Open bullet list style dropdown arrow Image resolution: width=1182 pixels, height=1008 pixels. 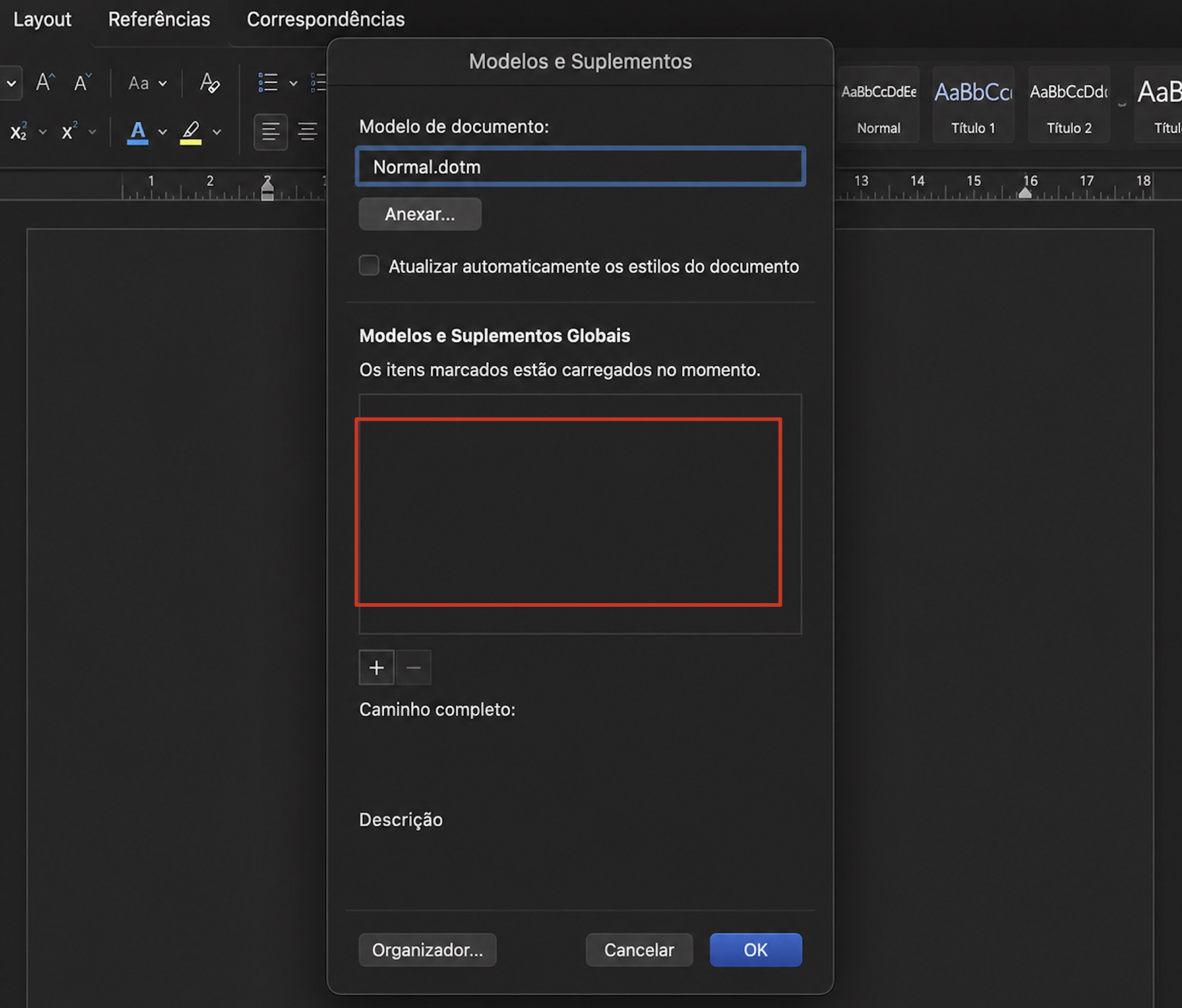[x=293, y=83]
